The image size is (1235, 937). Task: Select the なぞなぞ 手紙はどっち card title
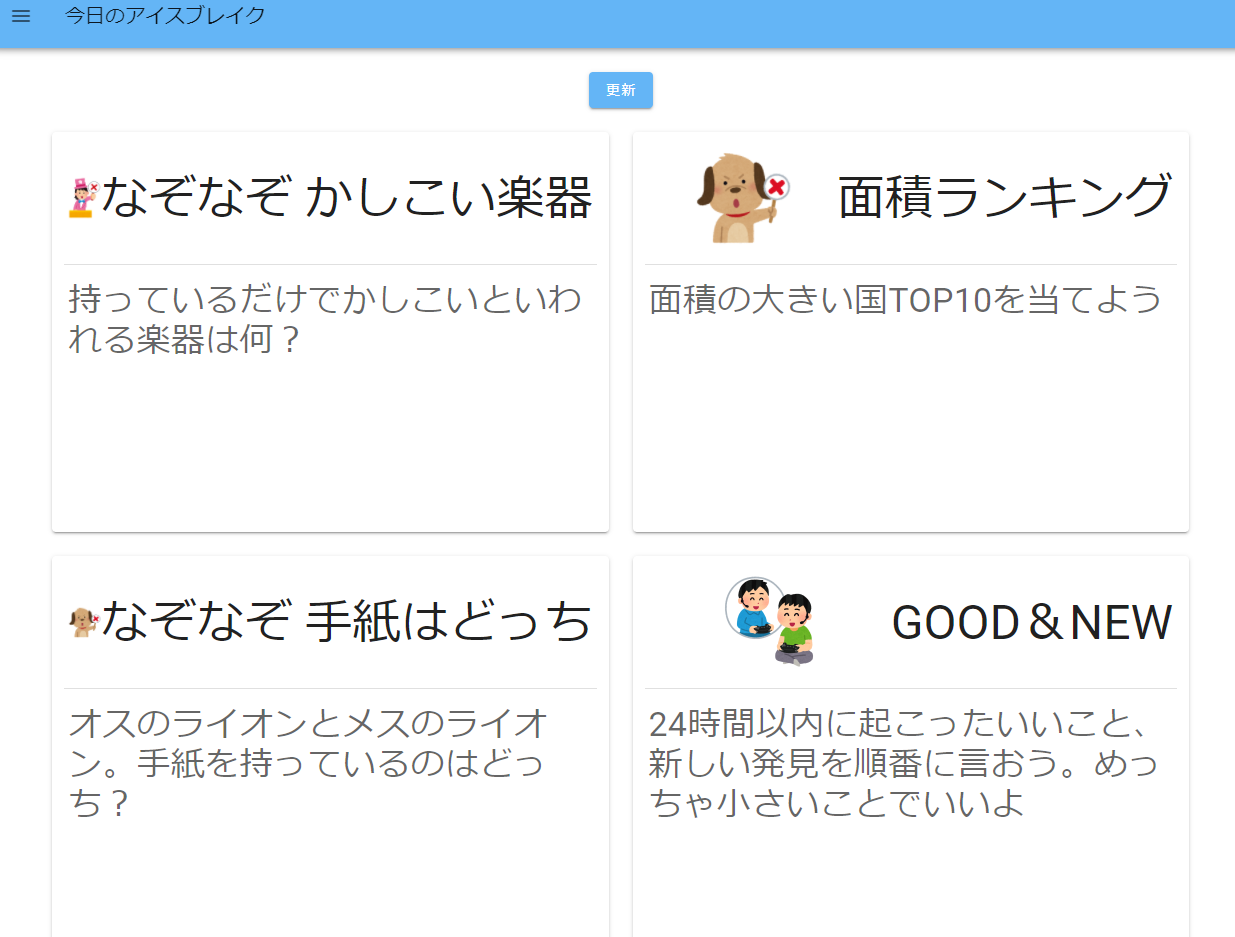[346, 621]
